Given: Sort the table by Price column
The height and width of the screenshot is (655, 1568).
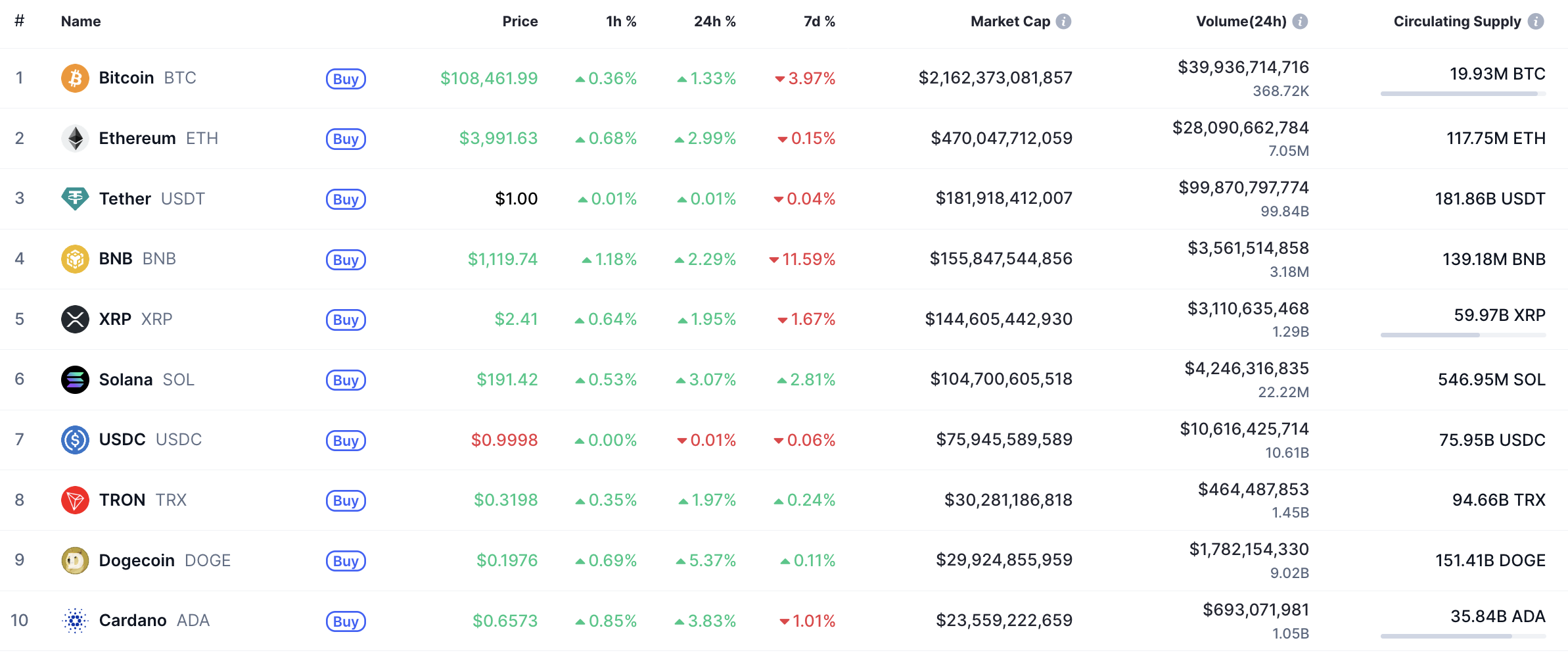Looking at the screenshot, I should point(520,22).
